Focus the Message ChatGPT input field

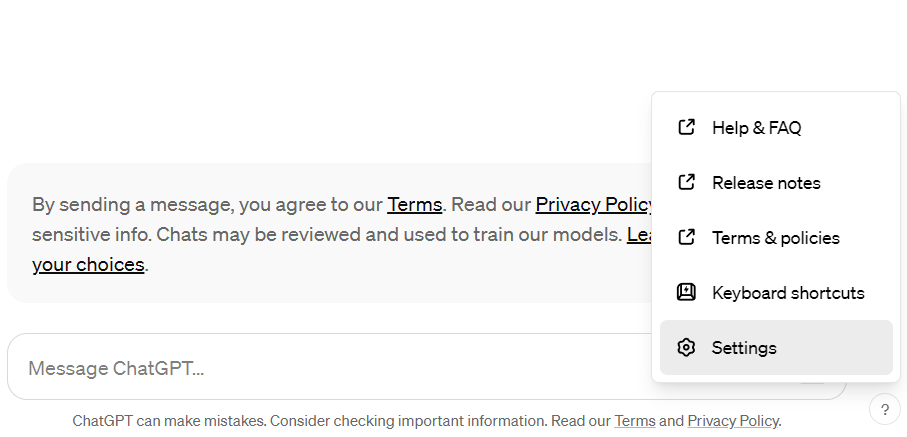tap(300, 368)
